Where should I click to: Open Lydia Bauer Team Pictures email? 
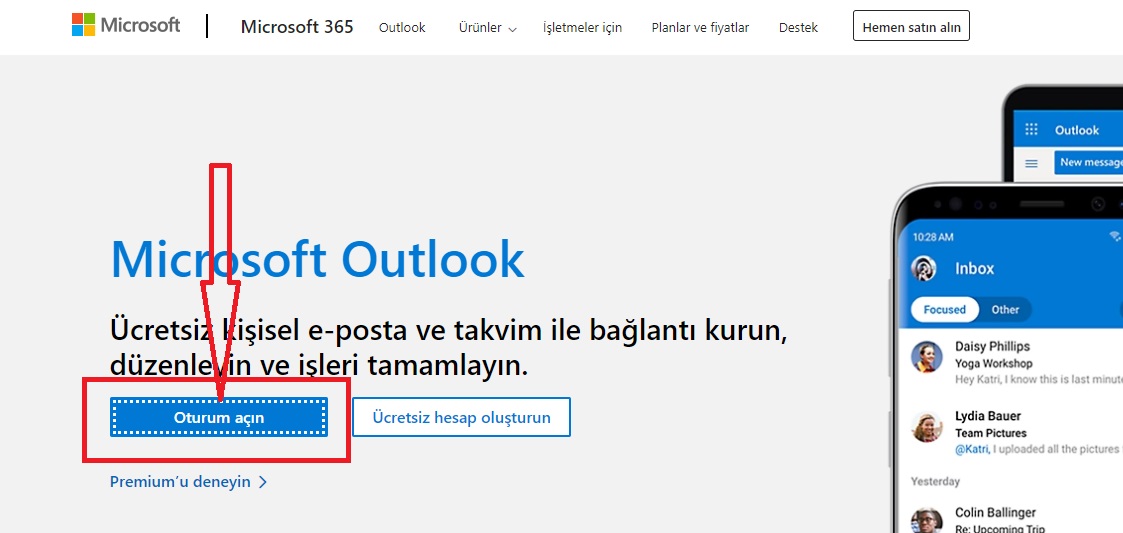[1010, 432]
